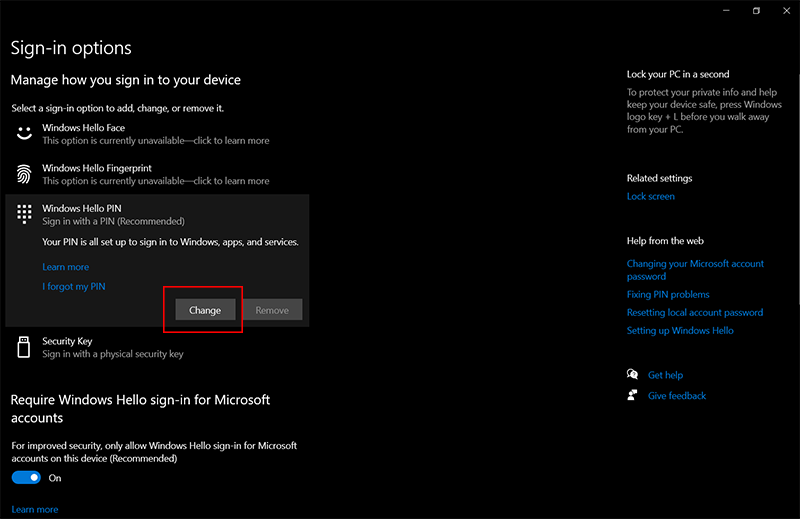The width and height of the screenshot is (800, 519).
Task: Open Learn more link under PIN
Action: tap(65, 267)
